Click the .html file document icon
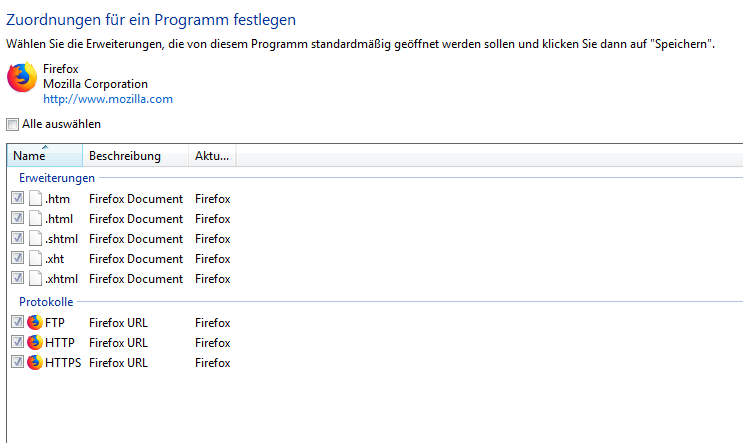The height and width of the screenshot is (443, 743). point(35,218)
